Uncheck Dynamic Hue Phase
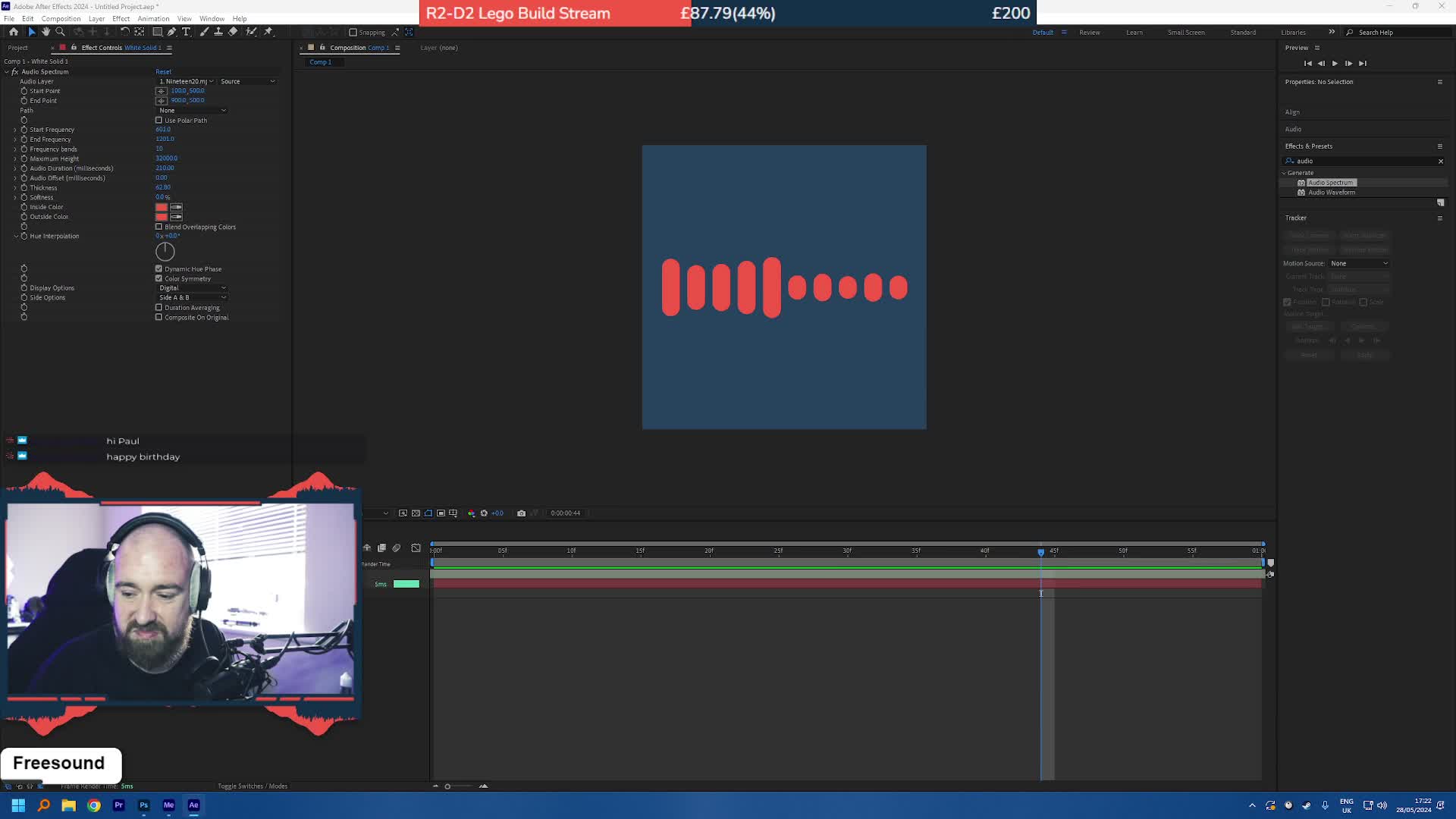The width and height of the screenshot is (1456, 819). 158,268
